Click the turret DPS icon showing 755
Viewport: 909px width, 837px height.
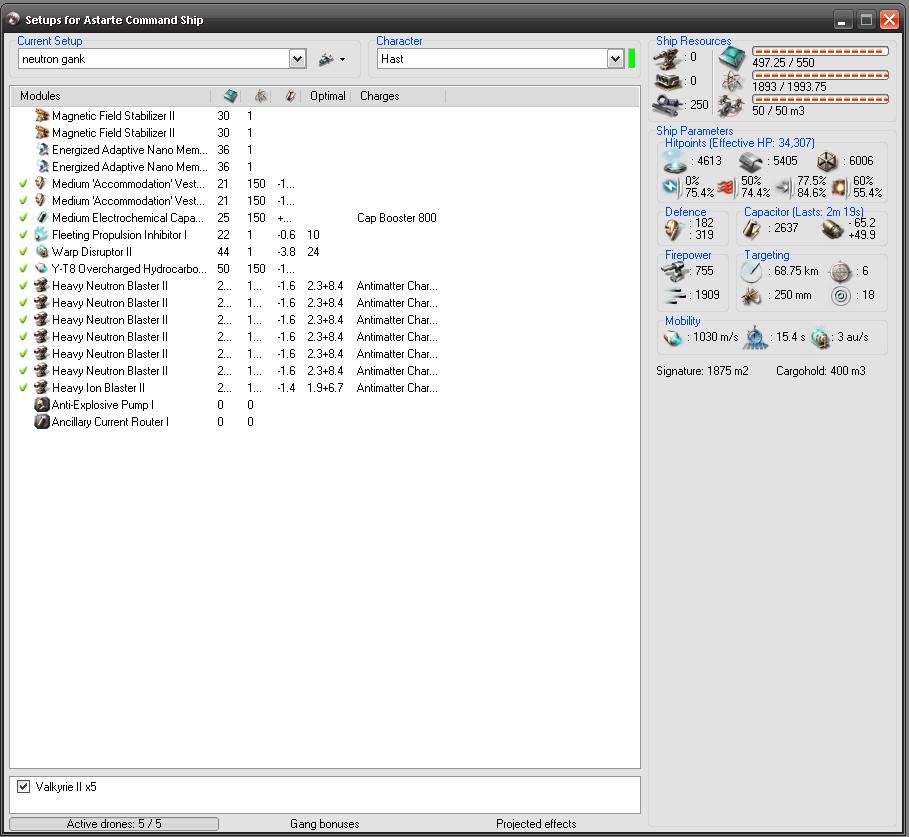pyautogui.click(x=674, y=271)
